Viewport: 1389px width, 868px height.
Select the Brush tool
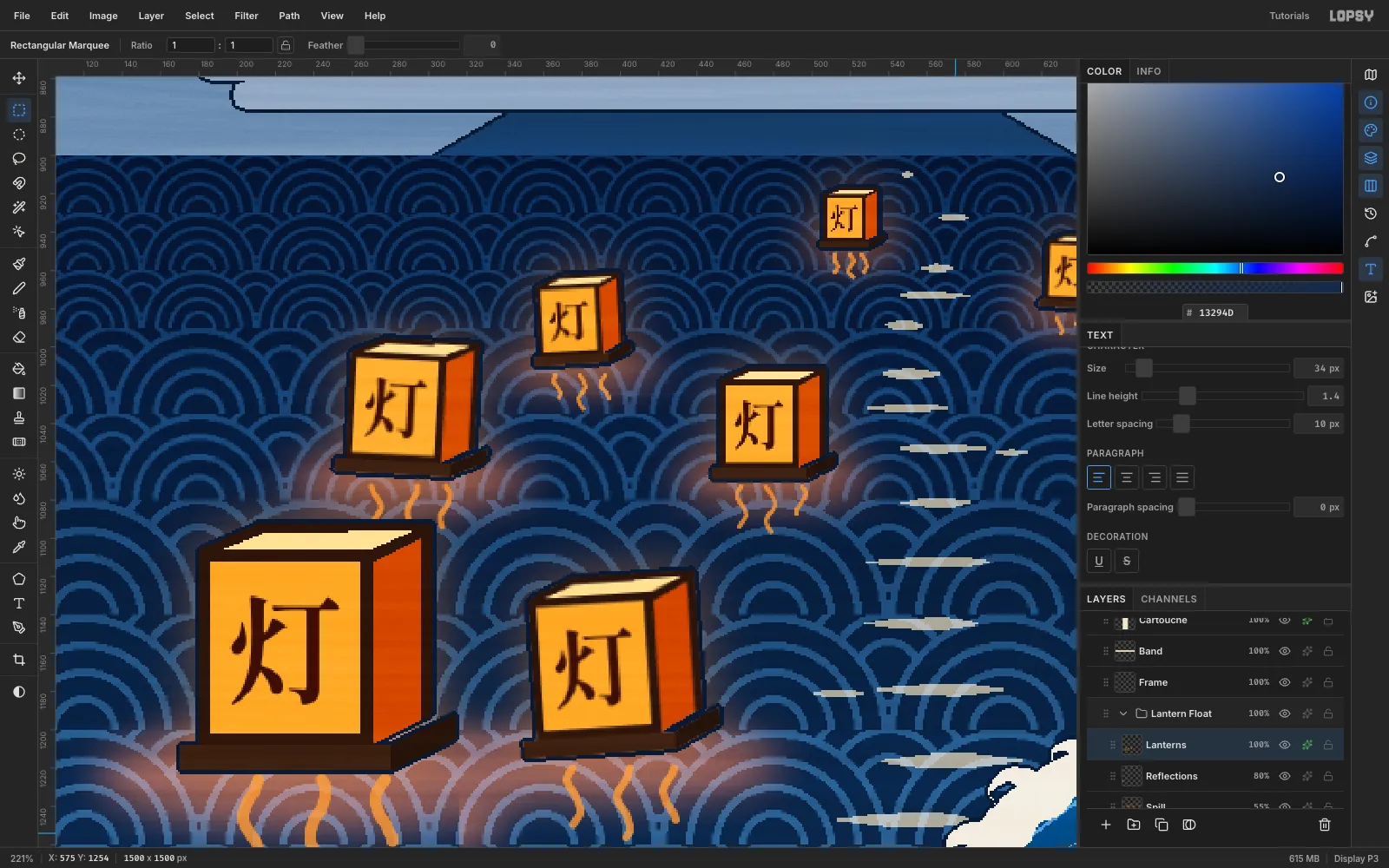(19, 264)
